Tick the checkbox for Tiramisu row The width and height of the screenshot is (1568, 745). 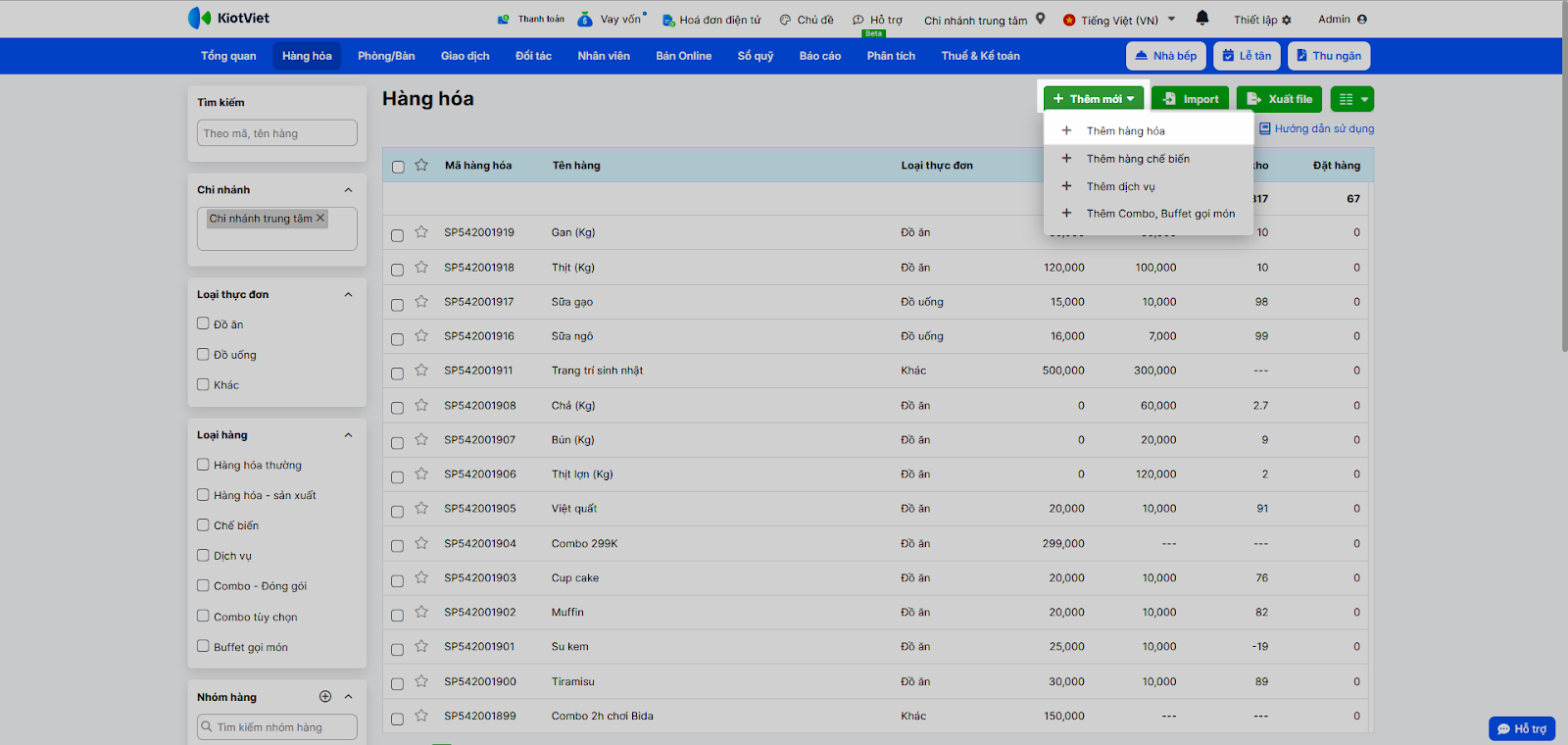(398, 684)
